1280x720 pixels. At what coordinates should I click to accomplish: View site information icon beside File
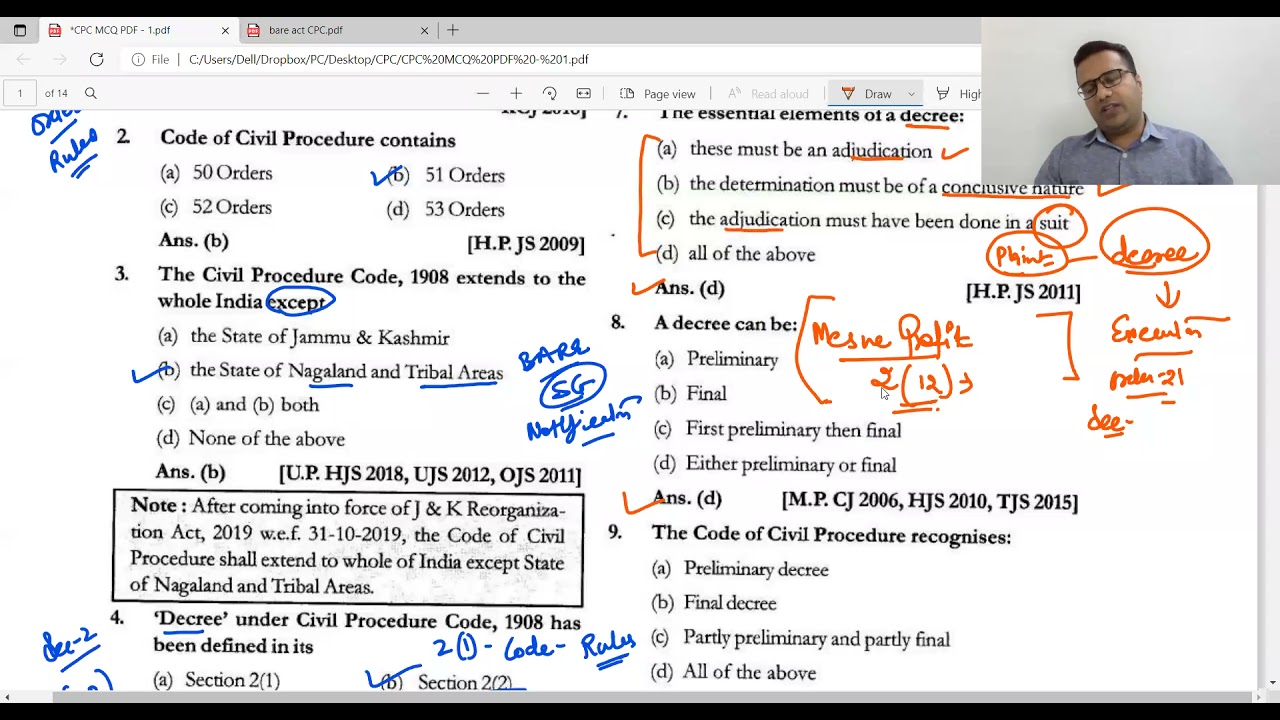point(138,60)
